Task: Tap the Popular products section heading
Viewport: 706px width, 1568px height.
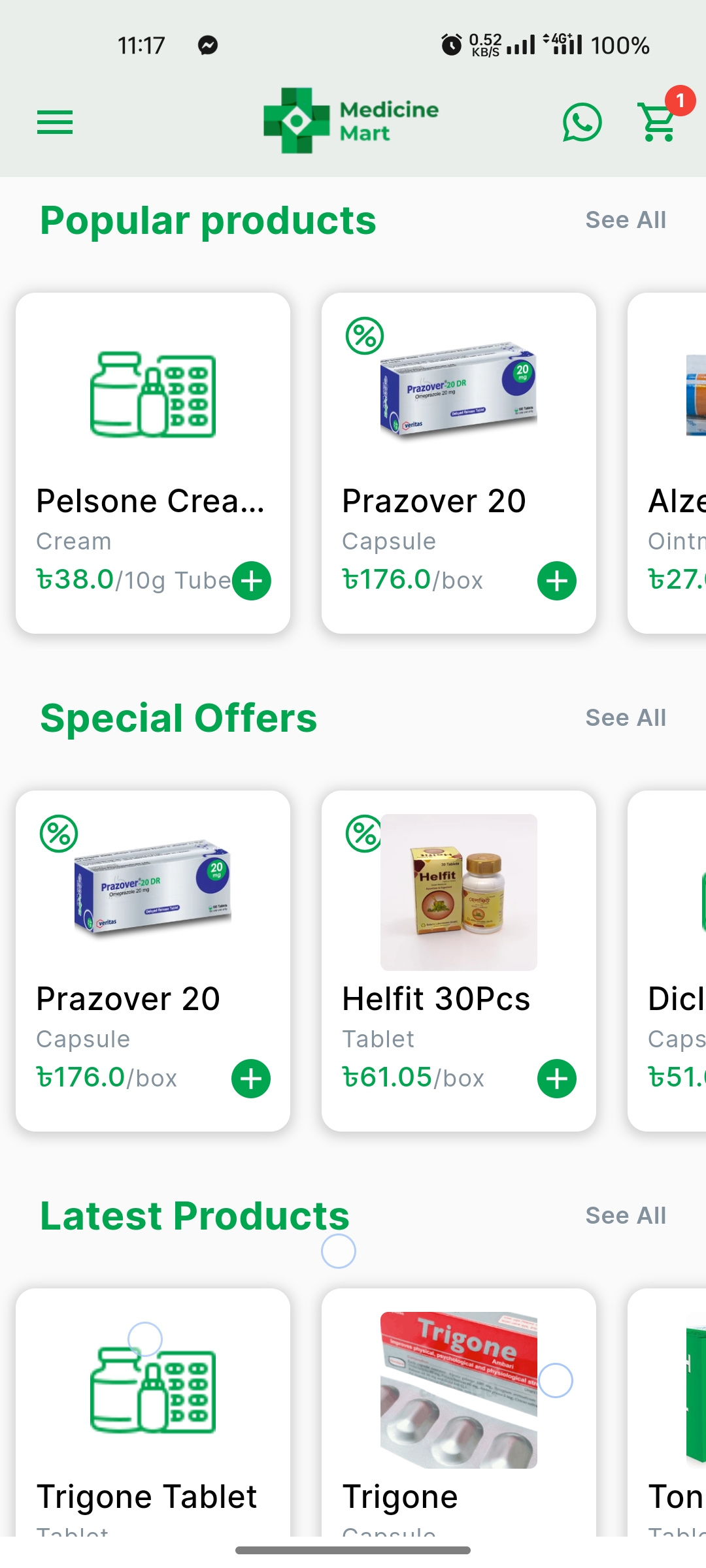Action: coord(208,220)
